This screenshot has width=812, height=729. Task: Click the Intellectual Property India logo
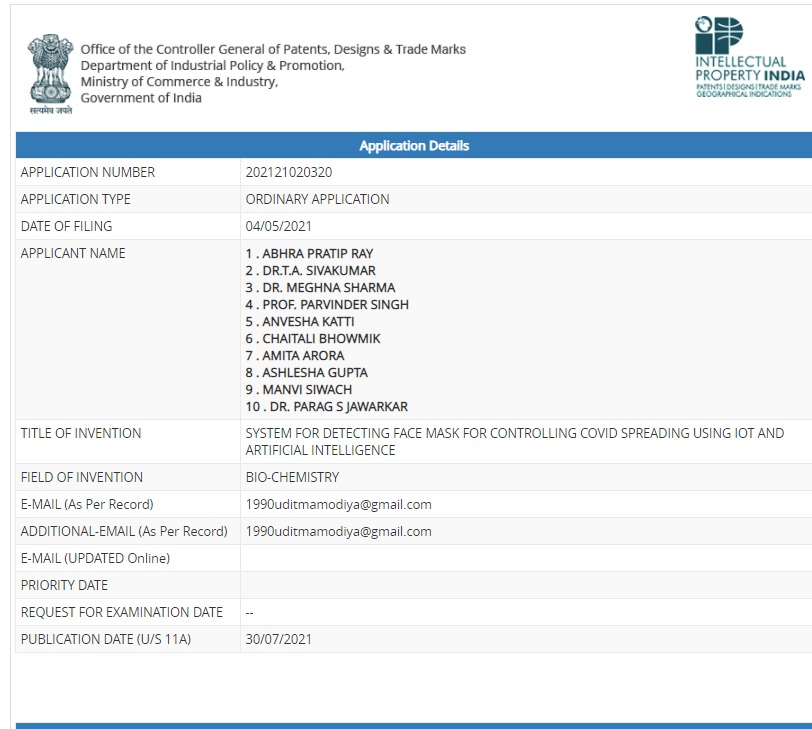point(748,57)
